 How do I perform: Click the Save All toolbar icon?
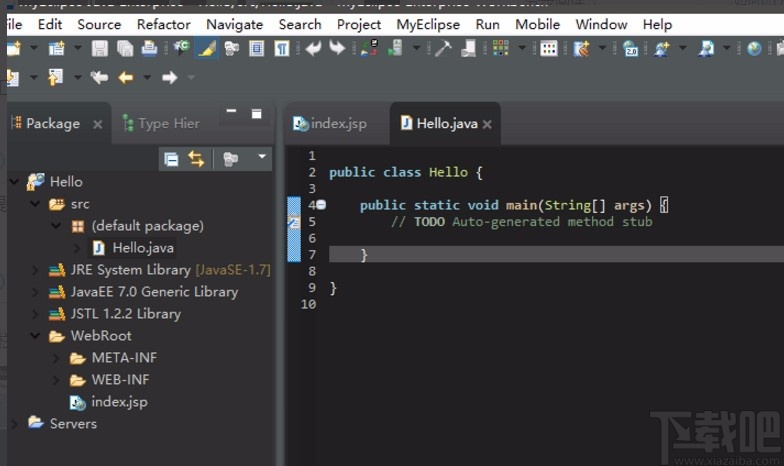click(124, 48)
